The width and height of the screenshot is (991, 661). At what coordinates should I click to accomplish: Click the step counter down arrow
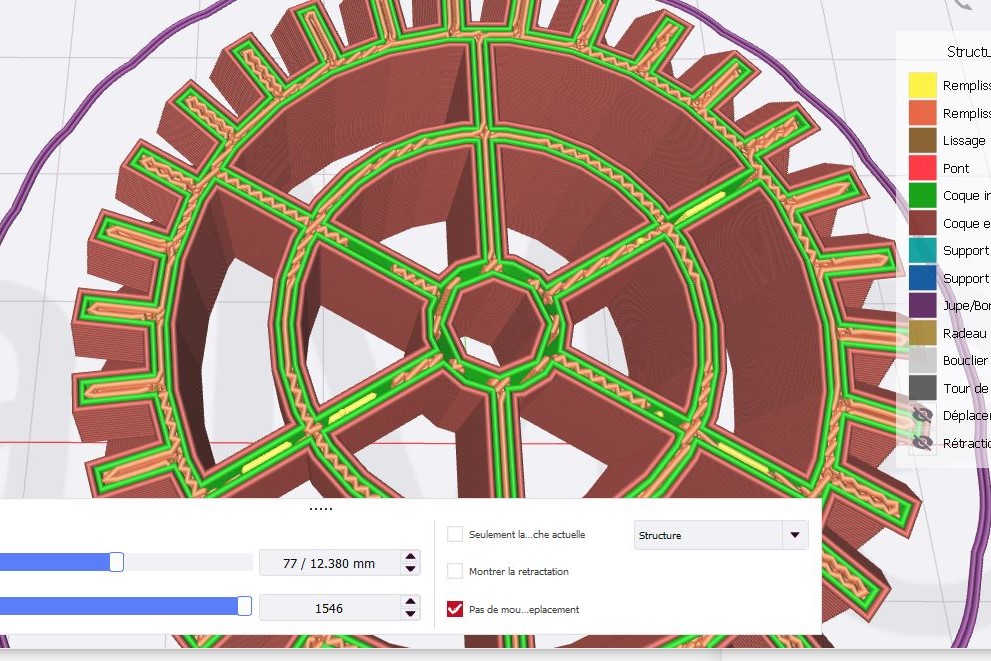tap(410, 613)
